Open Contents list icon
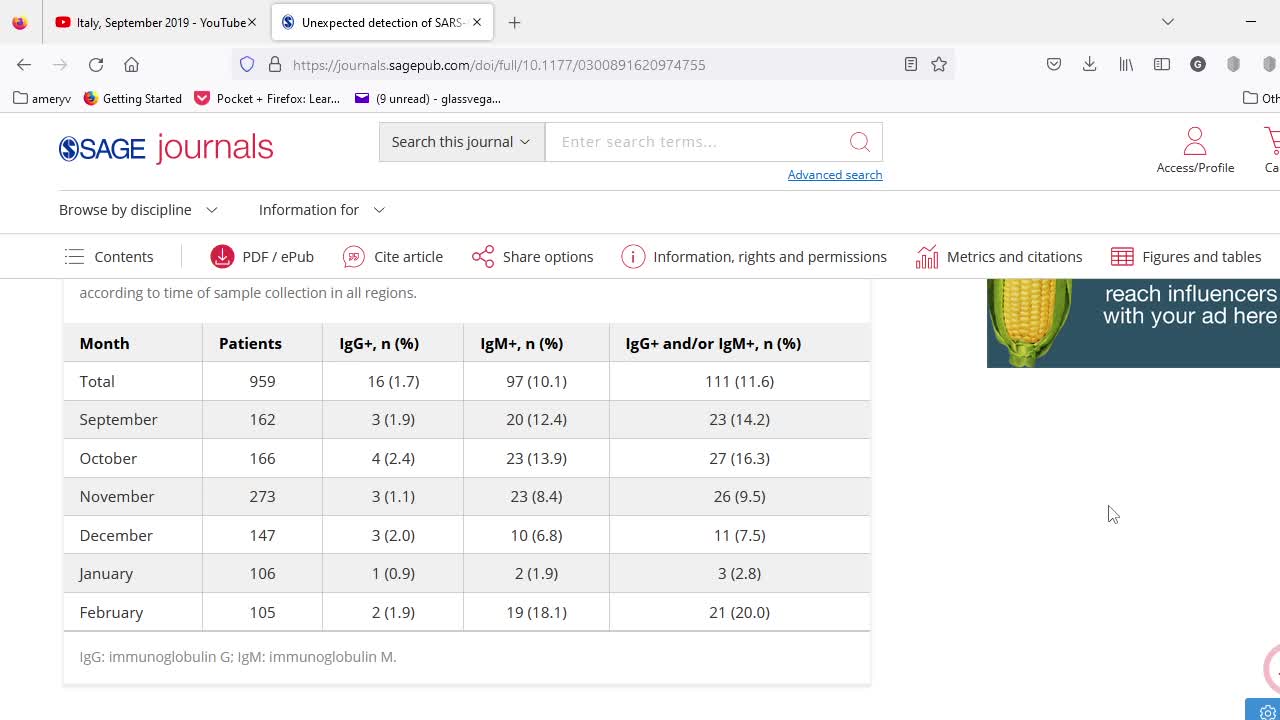 (x=74, y=257)
